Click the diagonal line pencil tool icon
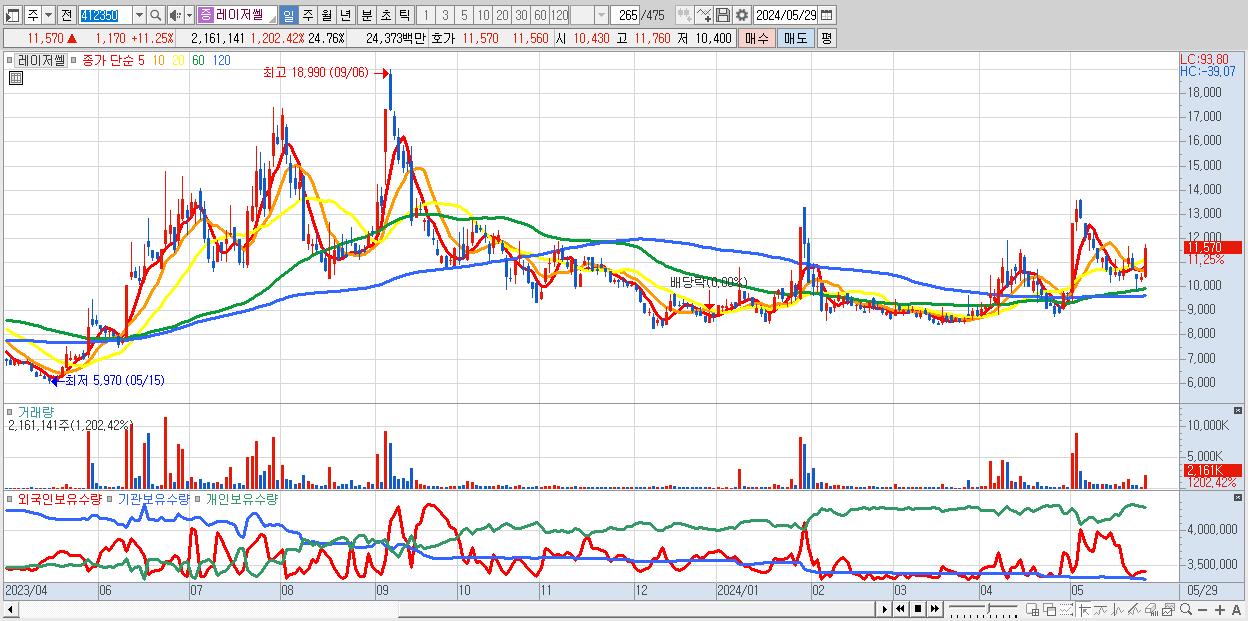 [x=1135, y=609]
